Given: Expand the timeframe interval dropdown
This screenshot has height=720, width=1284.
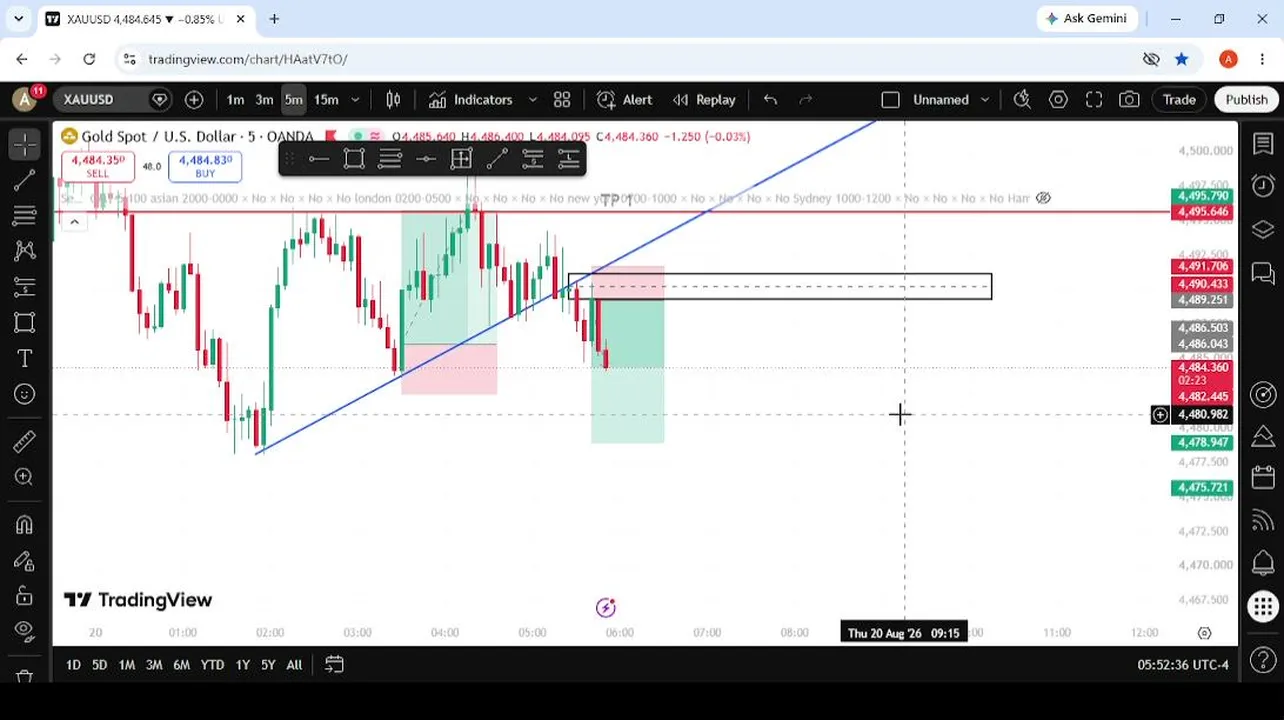Looking at the screenshot, I should click(x=355, y=99).
